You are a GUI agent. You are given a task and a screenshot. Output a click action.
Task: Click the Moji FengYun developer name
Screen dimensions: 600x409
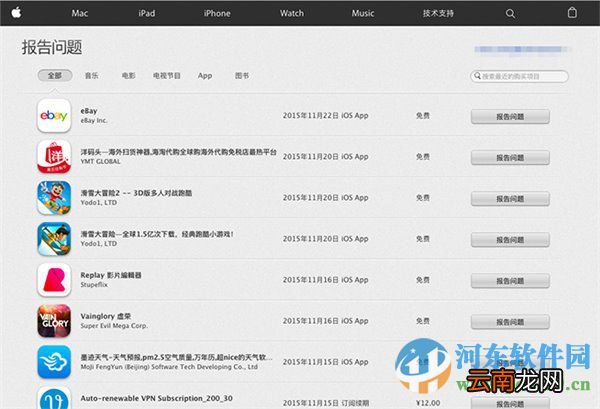click(169, 367)
